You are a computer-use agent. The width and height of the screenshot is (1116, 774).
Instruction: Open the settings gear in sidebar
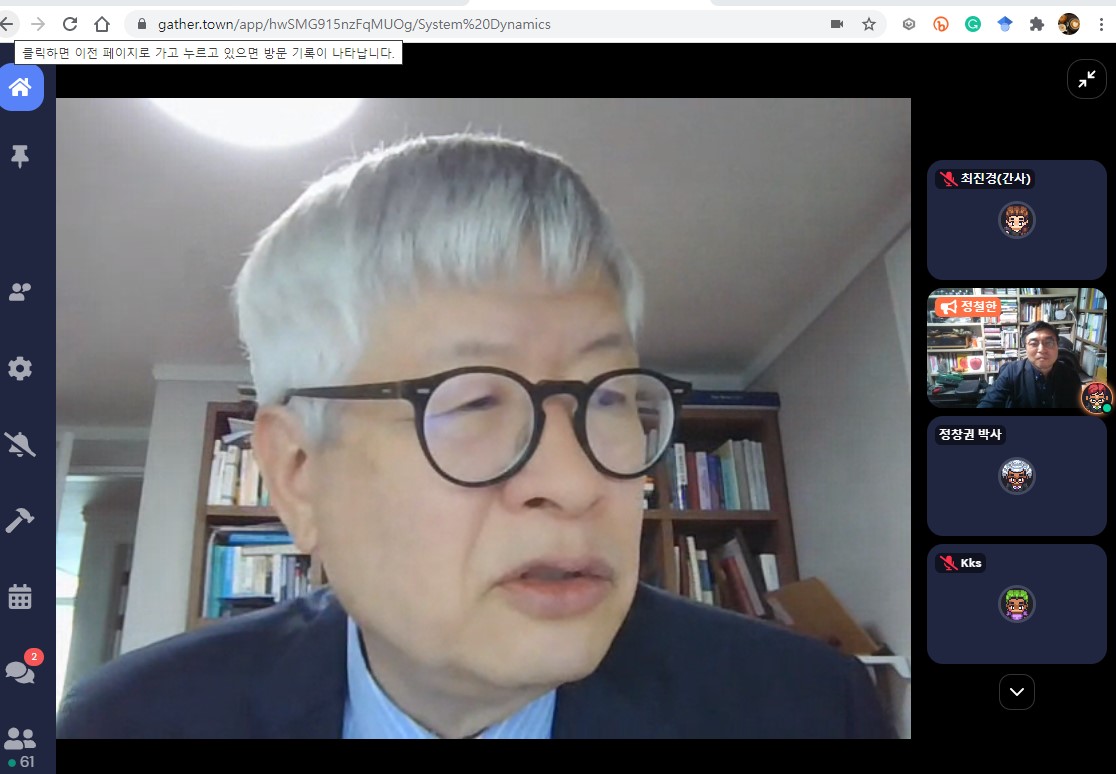tap(20, 369)
